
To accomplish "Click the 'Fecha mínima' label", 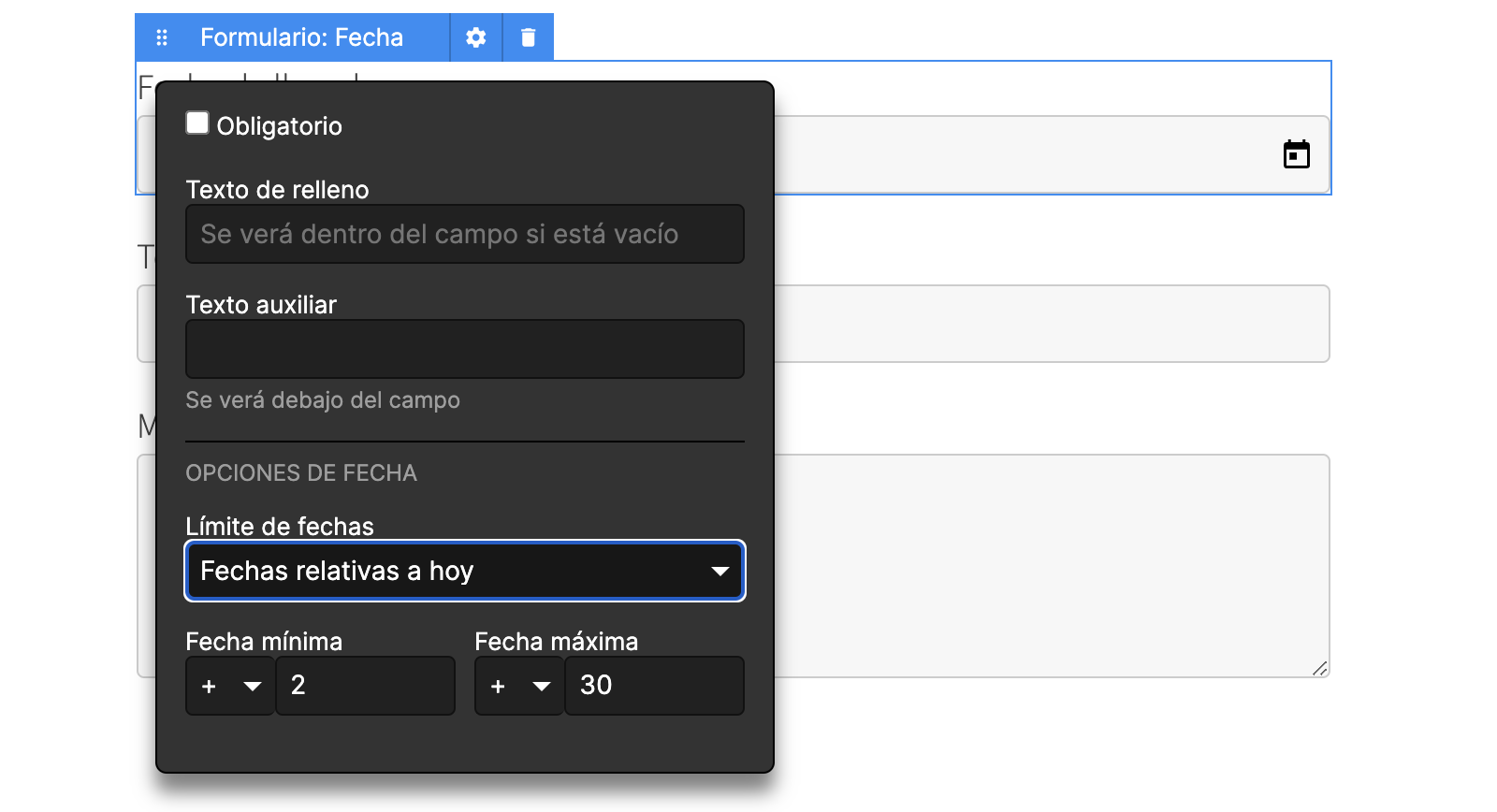I will [264, 642].
